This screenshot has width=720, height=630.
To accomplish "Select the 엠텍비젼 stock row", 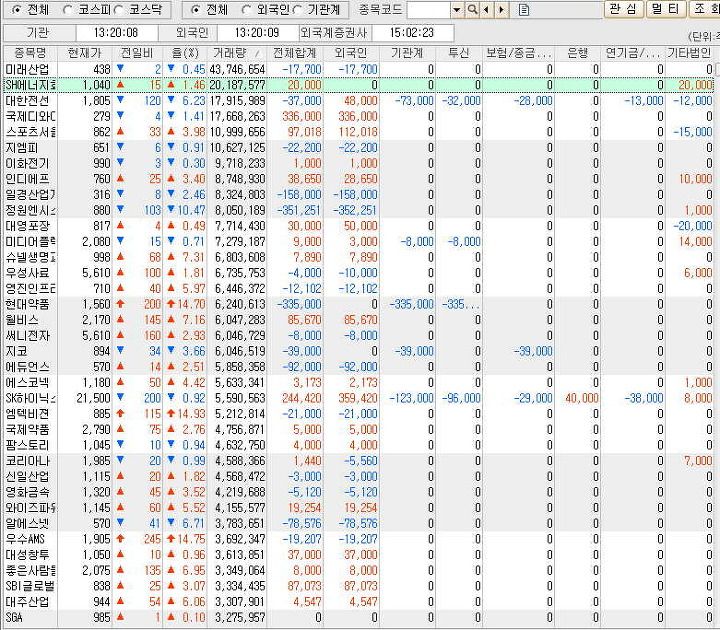I will [x=358, y=414].
